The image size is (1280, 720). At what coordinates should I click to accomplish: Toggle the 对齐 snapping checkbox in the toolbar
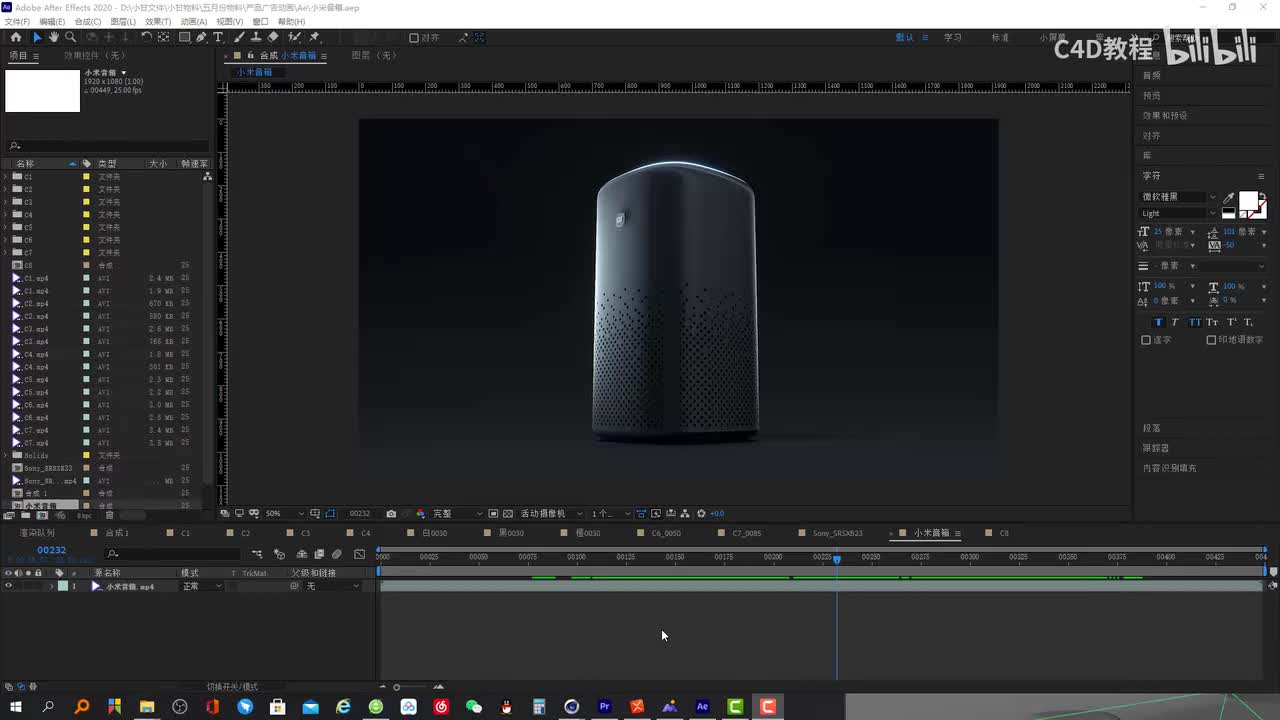(x=414, y=38)
